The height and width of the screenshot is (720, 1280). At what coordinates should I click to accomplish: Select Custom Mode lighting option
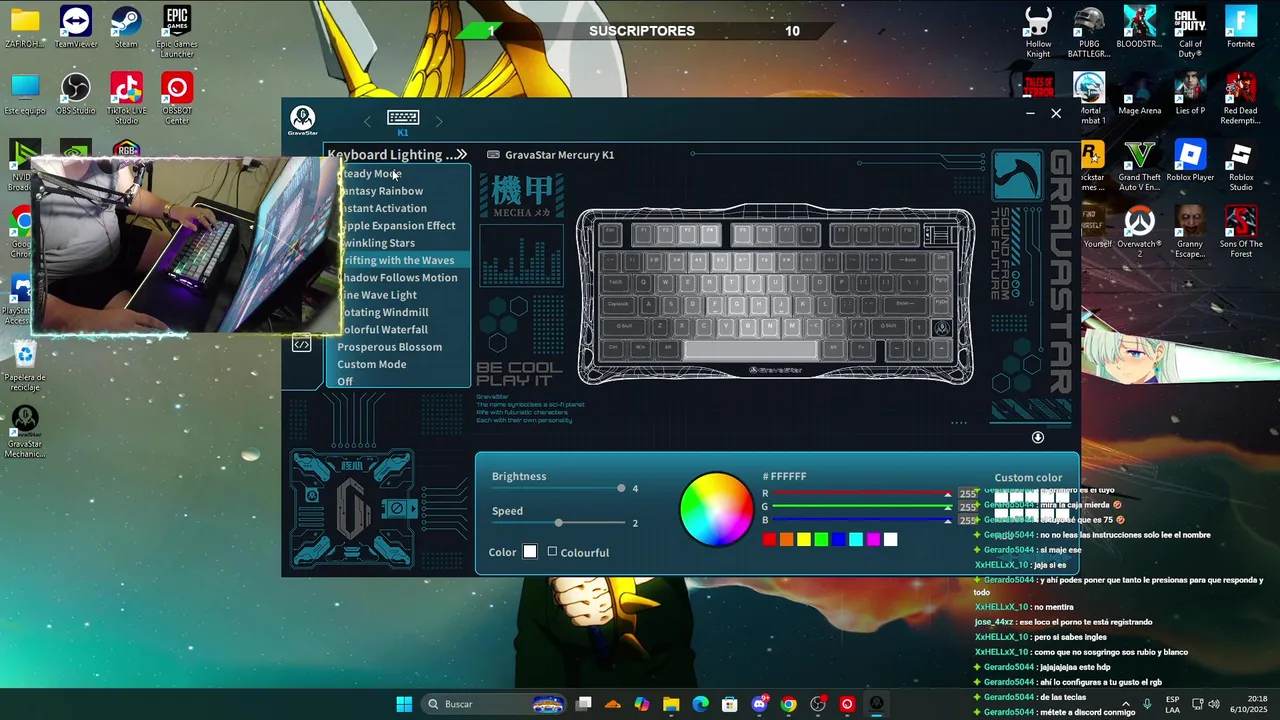pos(398,364)
